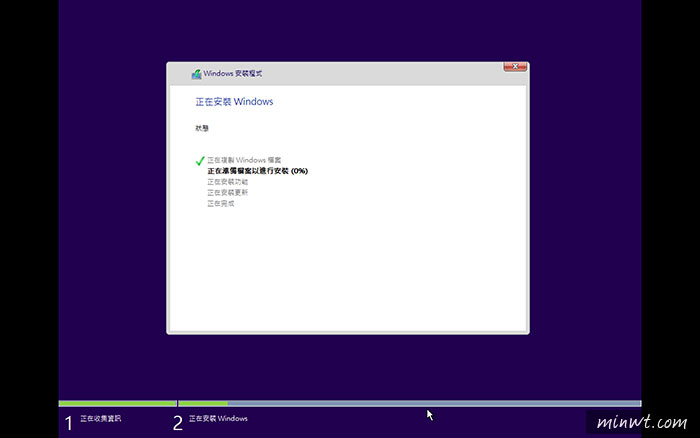
Task: Click the Windows setup icon in title bar
Action: tap(196, 74)
